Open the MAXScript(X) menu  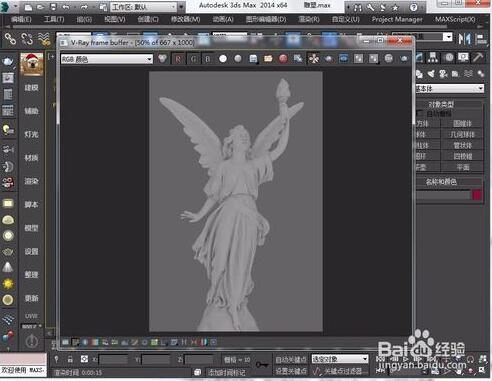coord(455,19)
